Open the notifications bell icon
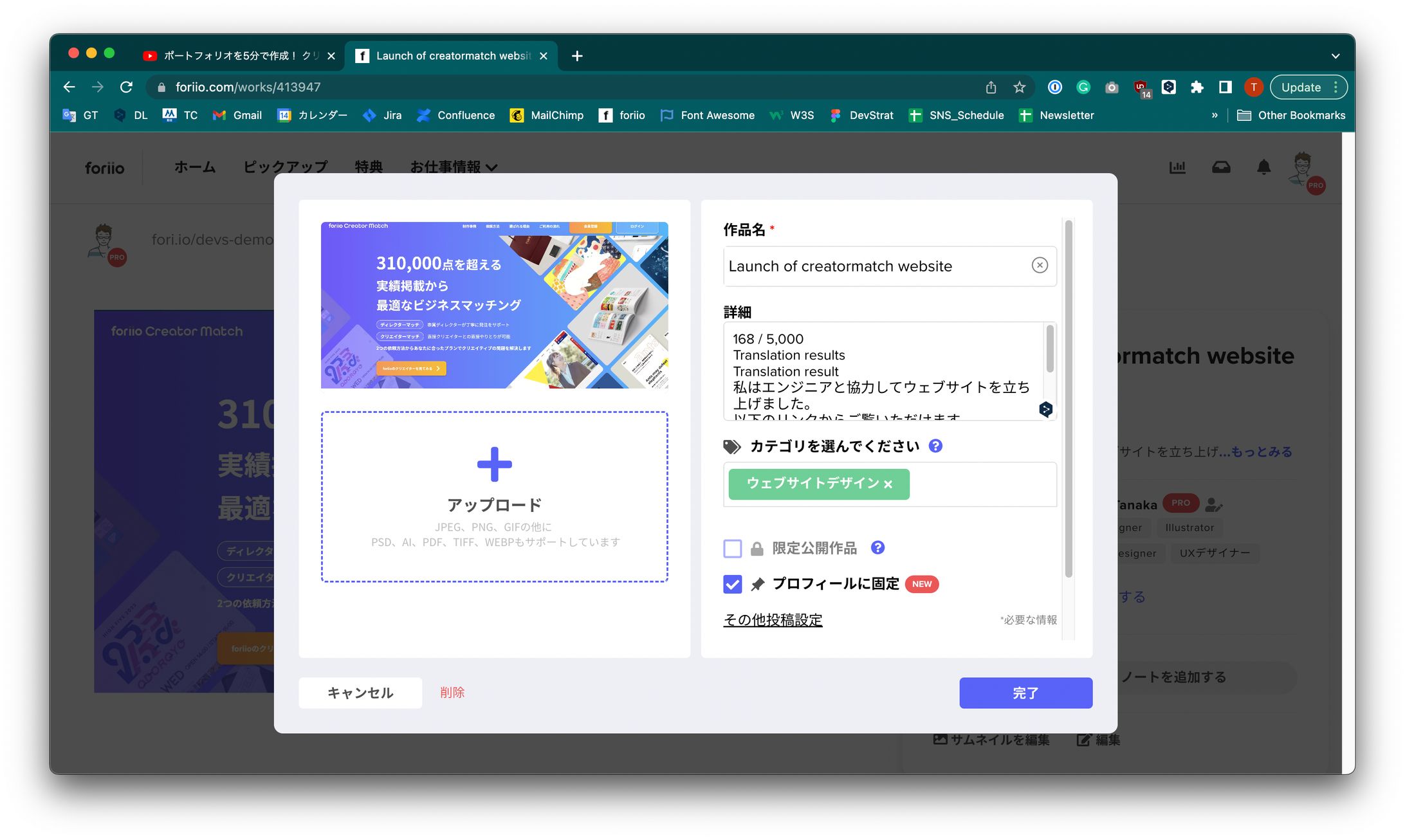 (1263, 167)
